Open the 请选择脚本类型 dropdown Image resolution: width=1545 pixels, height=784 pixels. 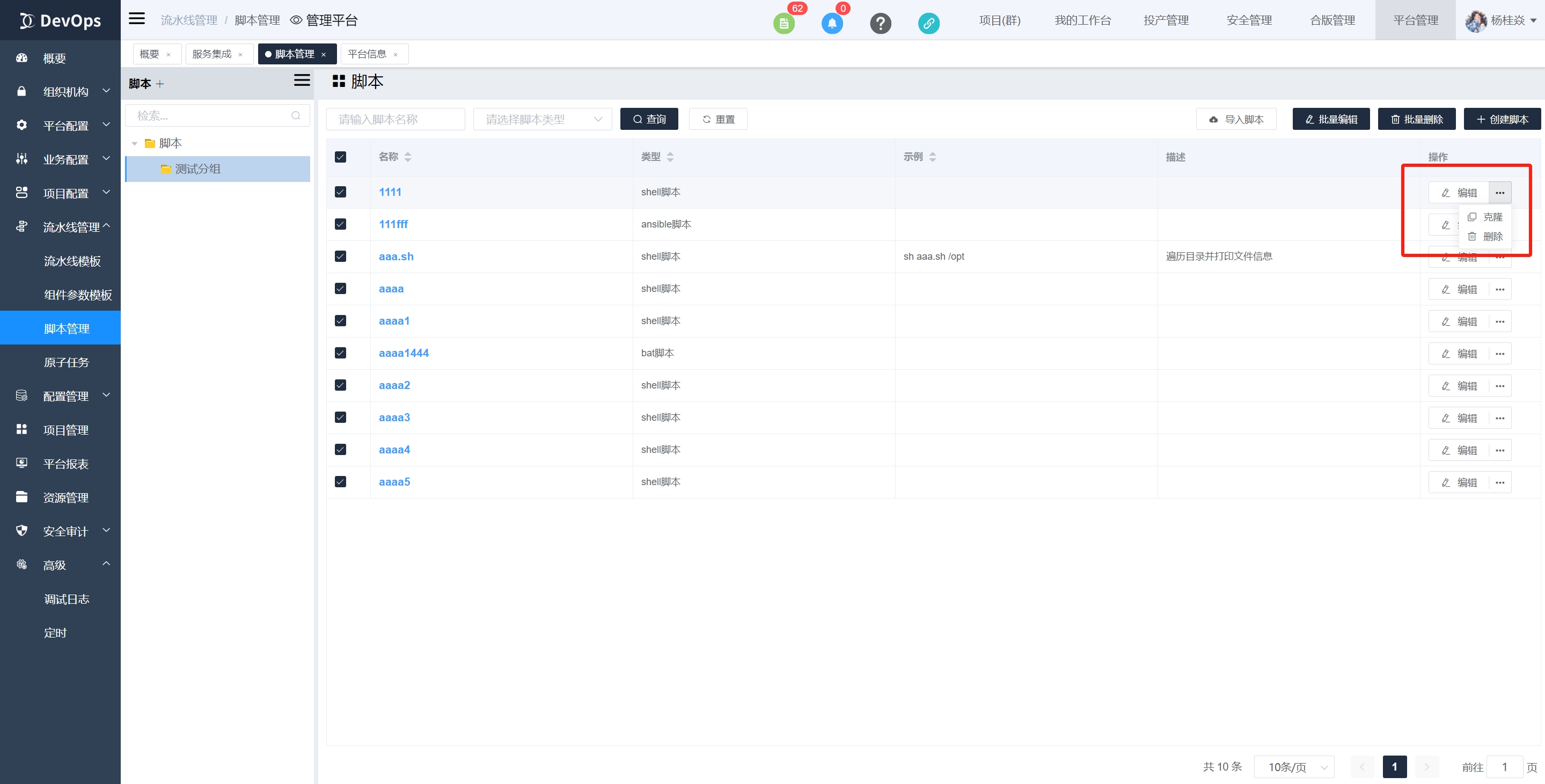[542, 119]
